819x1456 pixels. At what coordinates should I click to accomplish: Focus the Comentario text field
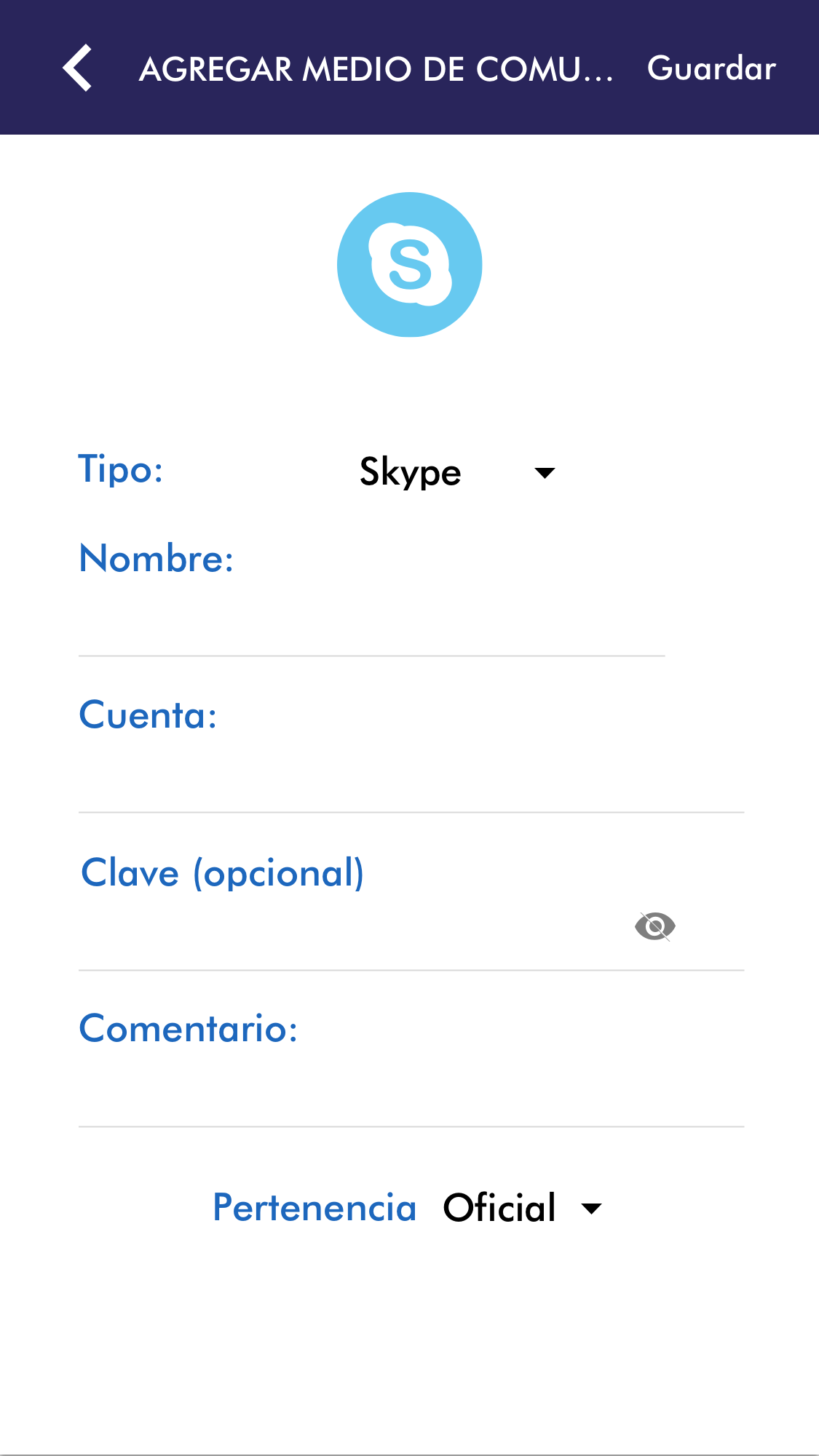[411, 1097]
